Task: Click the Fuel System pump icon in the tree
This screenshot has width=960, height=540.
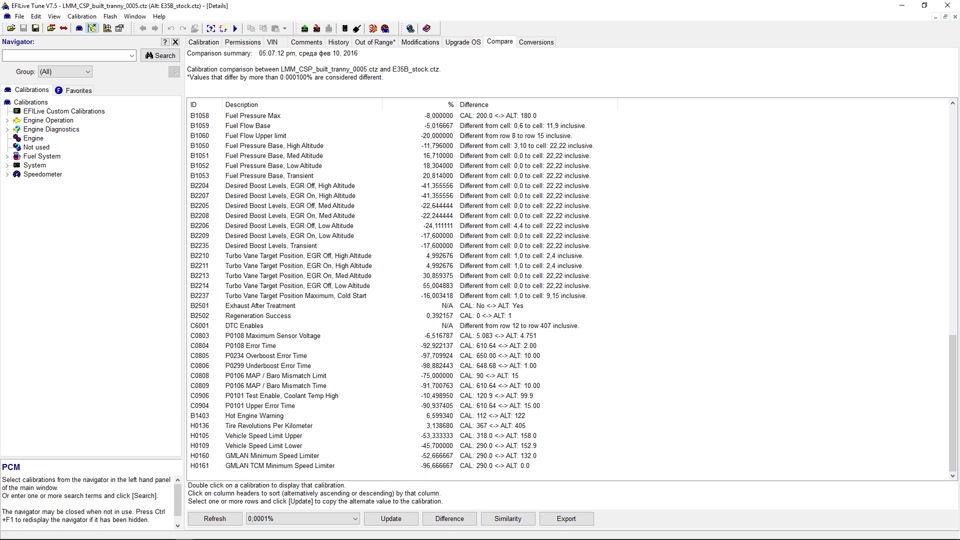Action: click(17, 156)
